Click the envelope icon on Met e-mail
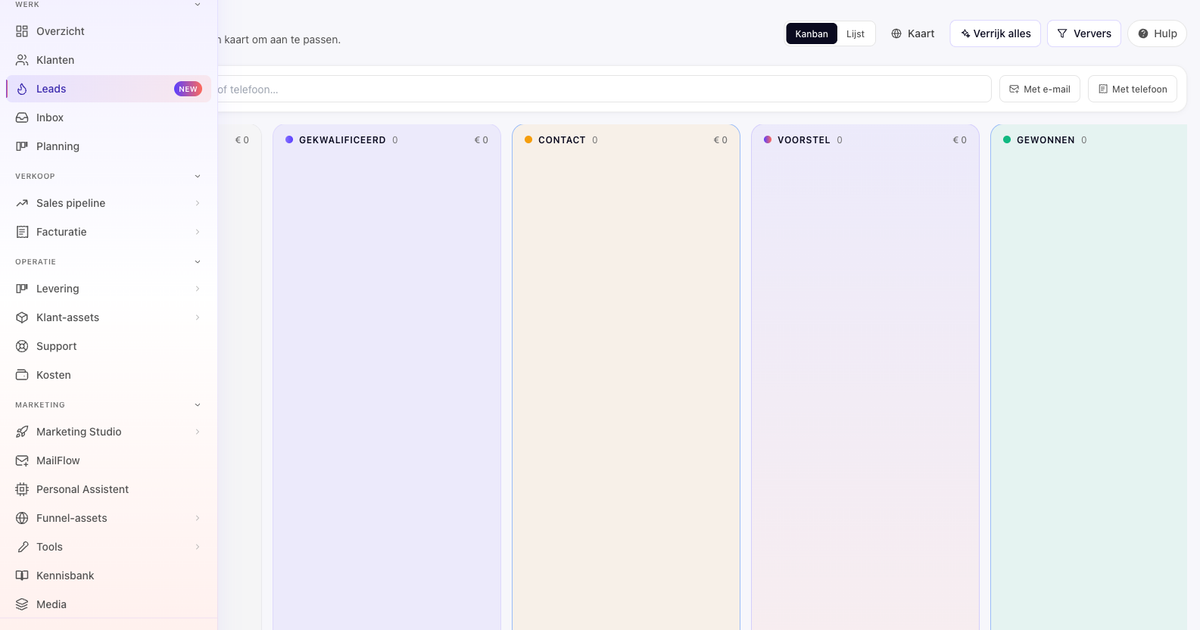This screenshot has width=1200, height=630. click(x=1014, y=89)
